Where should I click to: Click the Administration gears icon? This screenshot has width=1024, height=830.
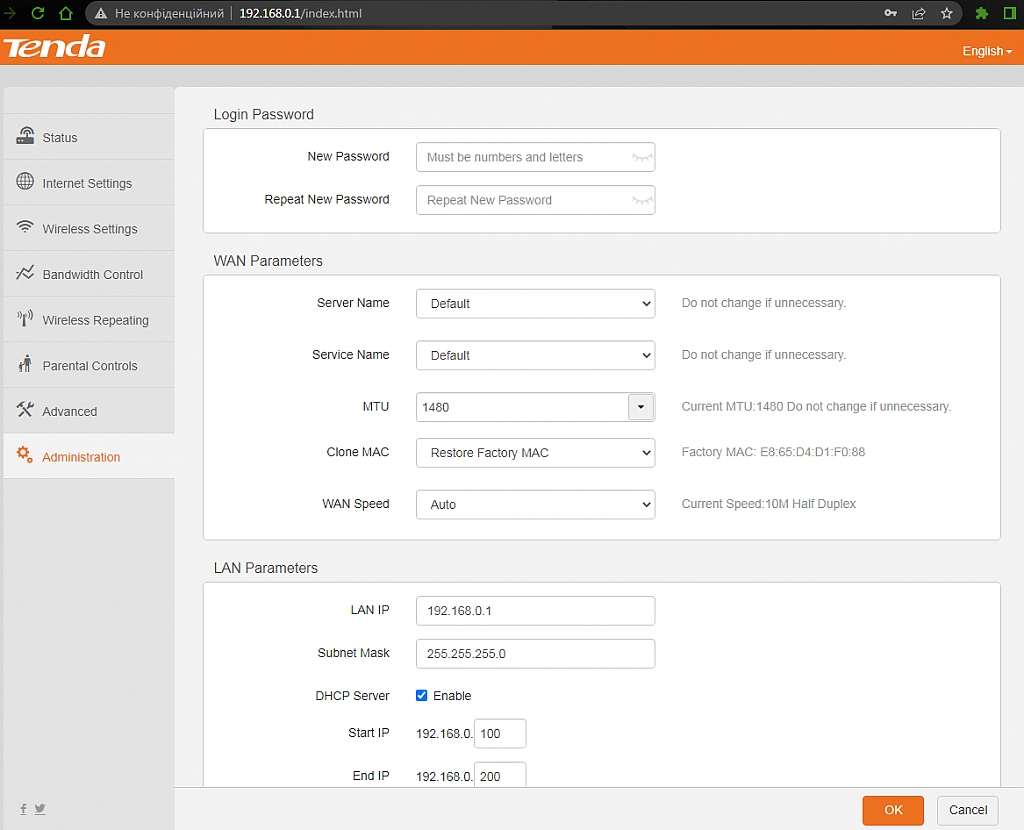coord(25,455)
